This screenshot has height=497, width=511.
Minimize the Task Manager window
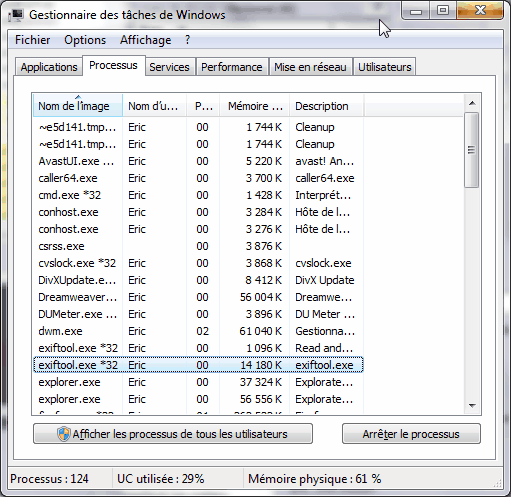point(416,11)
